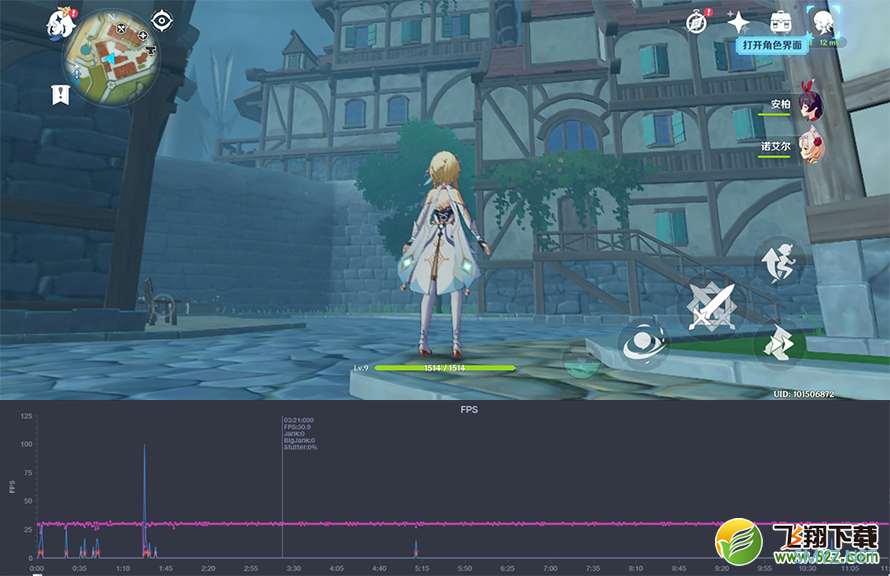Viewport: 890px width, 576px height.
Task: Click the first jank spike at 0:00
Action: point(40,542)
